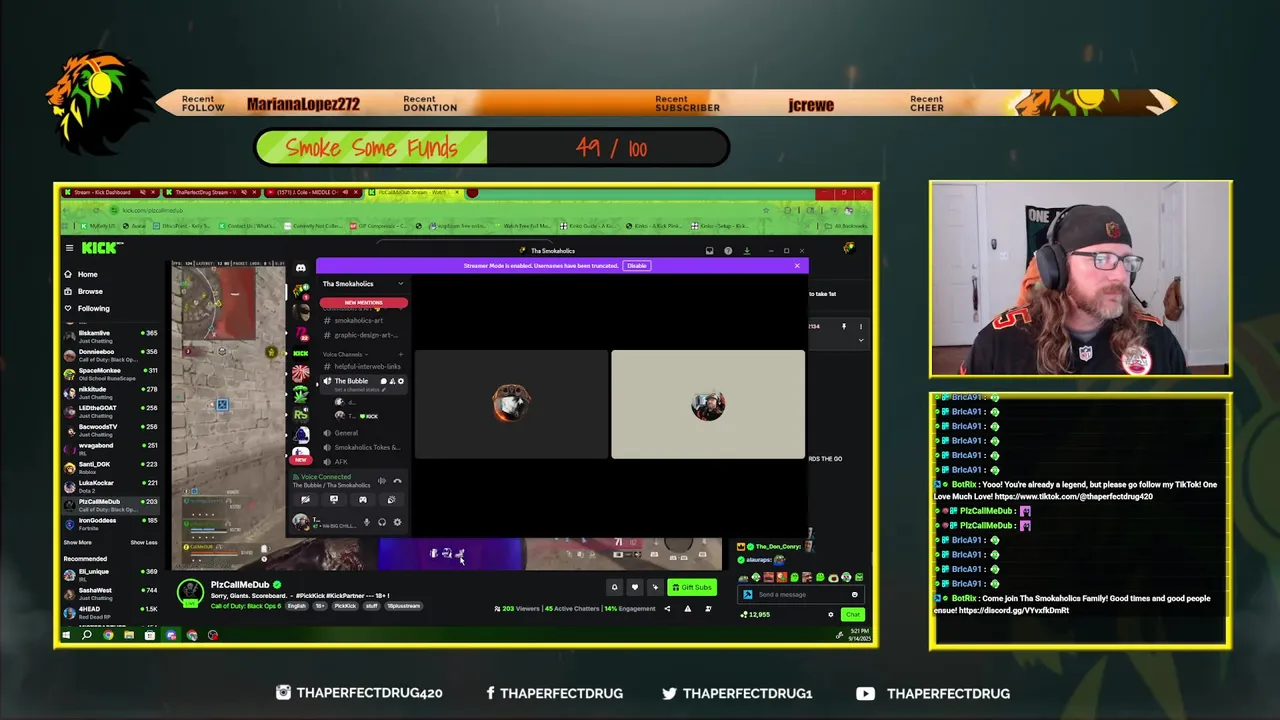Image resolution: width=1280 pixels, height=720 pixels.
Task: Expand the Kick chat header chevron
Action: [x=861, y=340]
